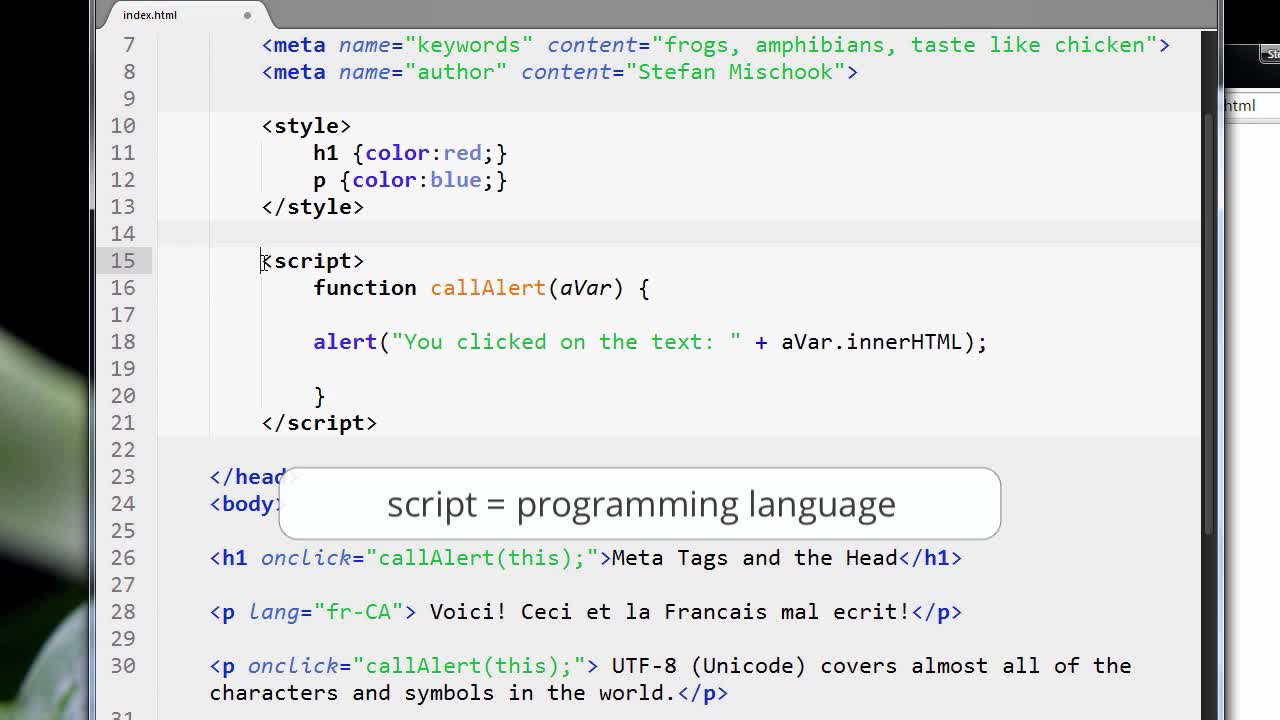Click the opening <style> tag
This screenshot has width=1280, height=720.
click(306, 126)
